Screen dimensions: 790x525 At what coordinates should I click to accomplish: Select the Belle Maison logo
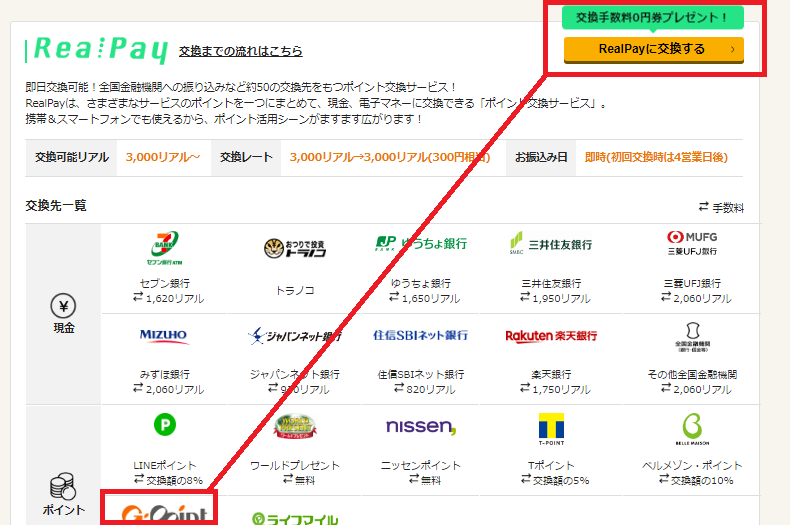[x=692, y=429]
